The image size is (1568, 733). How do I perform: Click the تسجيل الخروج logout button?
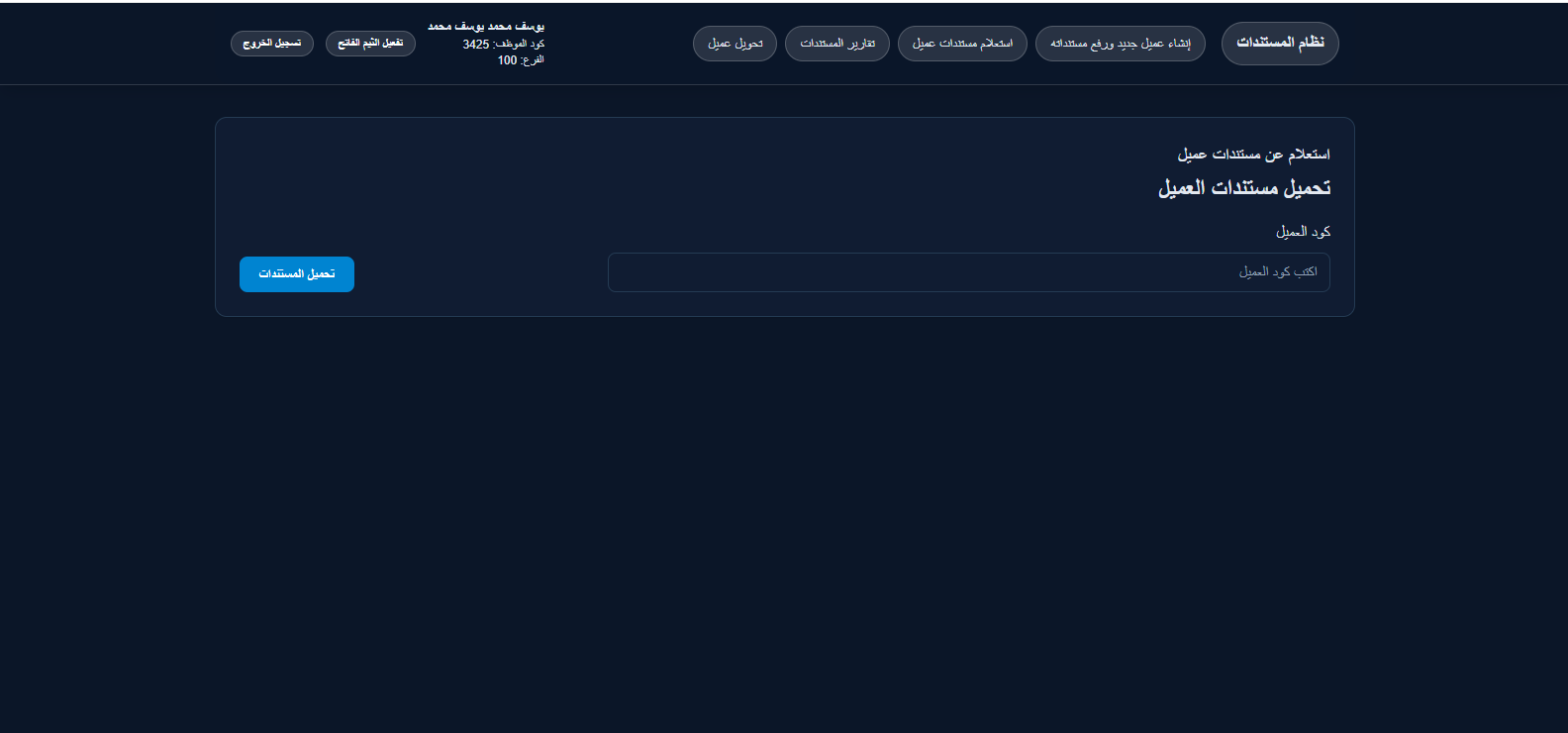tap(272, 44)
